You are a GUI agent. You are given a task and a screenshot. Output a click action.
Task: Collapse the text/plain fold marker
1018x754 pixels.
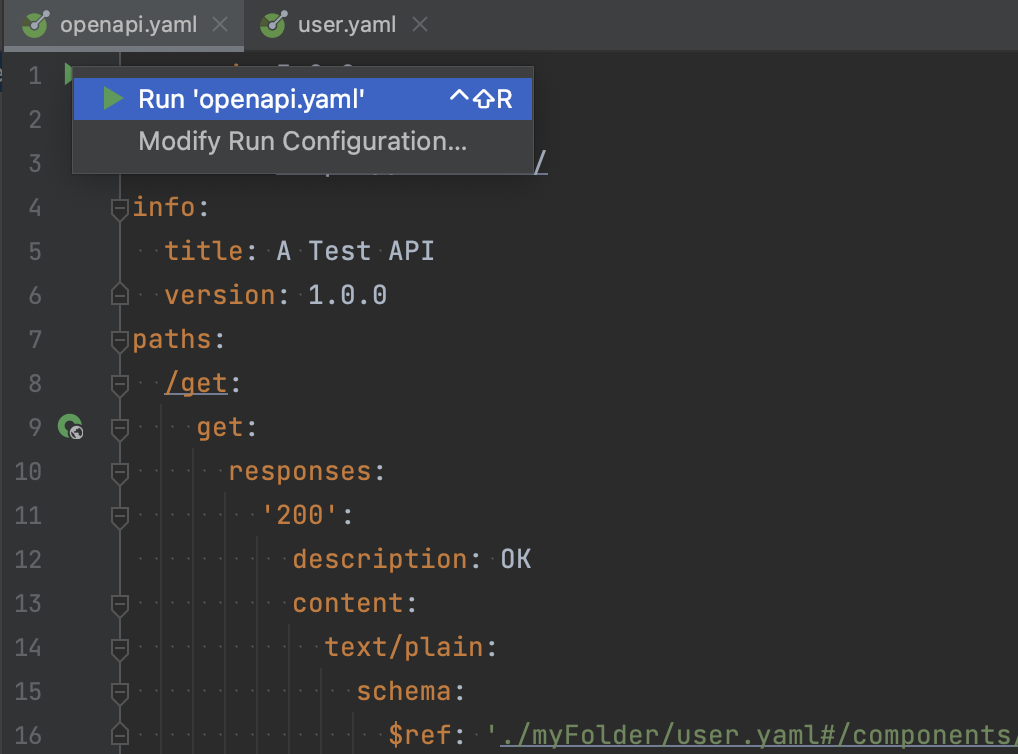point(119,649)
